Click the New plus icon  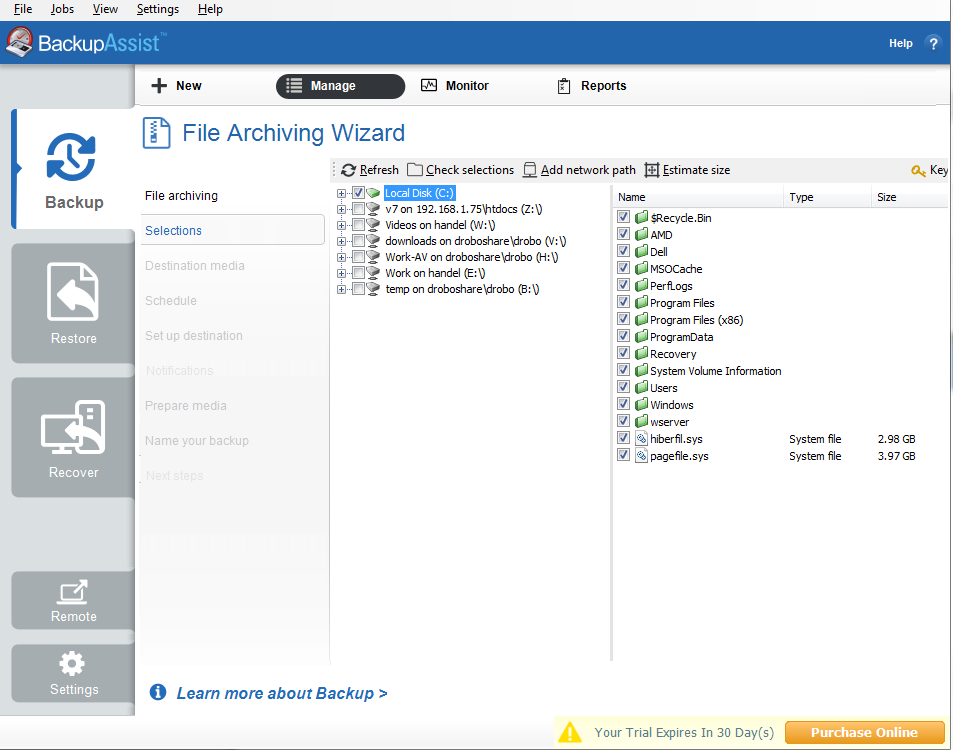pos(159,86)
